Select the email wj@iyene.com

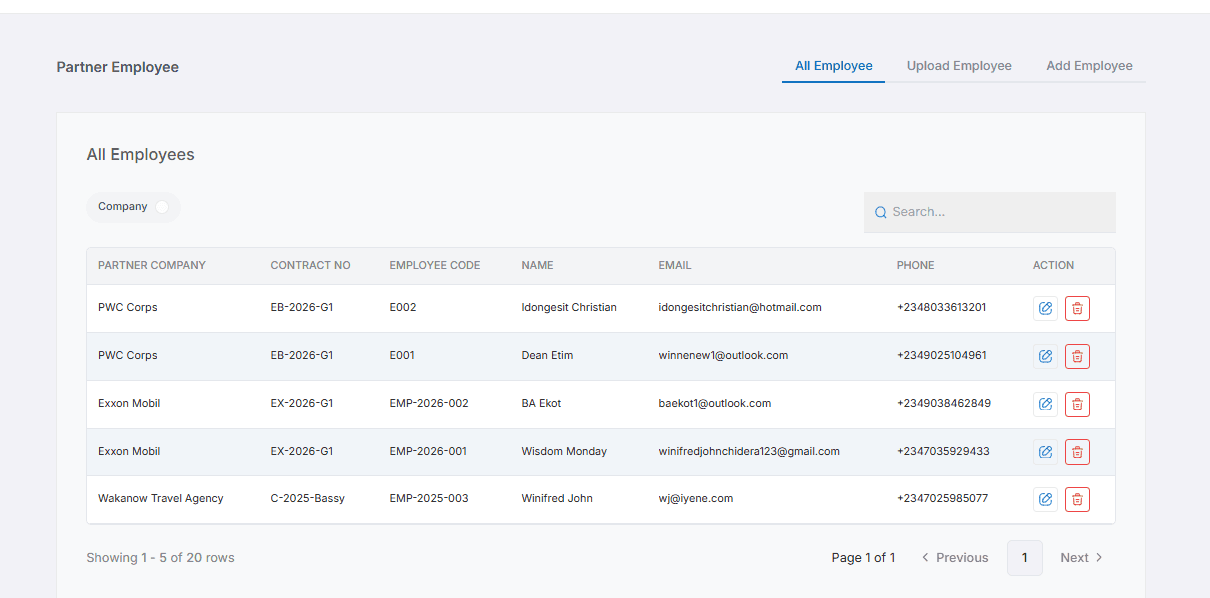[696, 498]
